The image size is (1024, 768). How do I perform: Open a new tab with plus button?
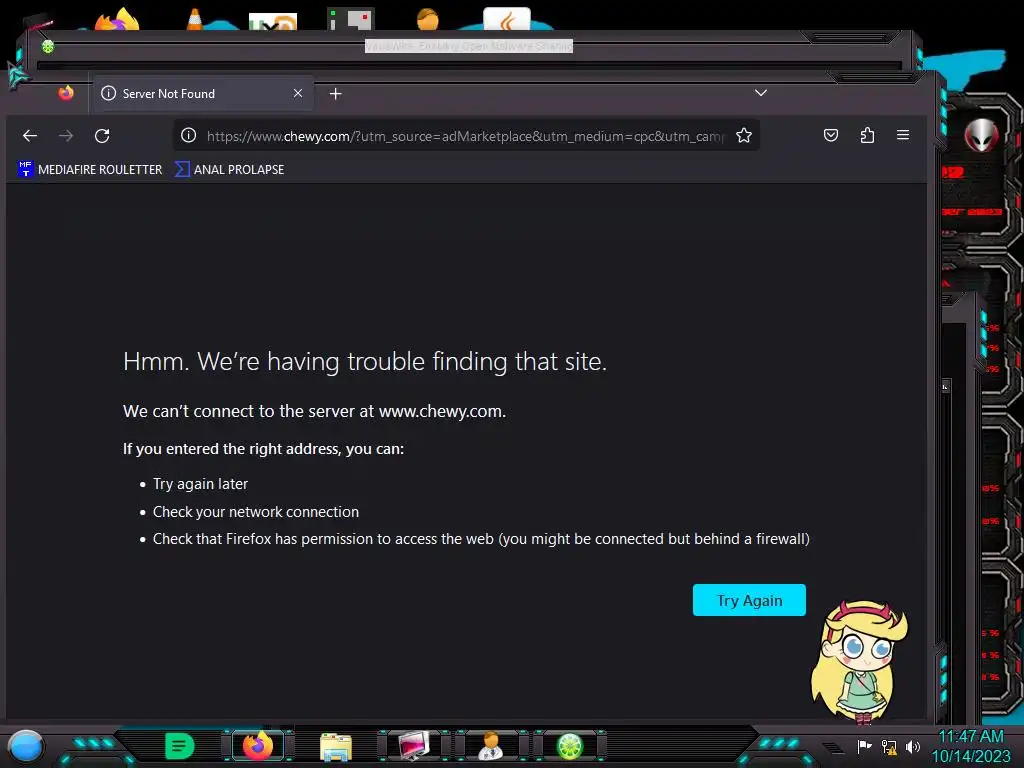point(336,94)
